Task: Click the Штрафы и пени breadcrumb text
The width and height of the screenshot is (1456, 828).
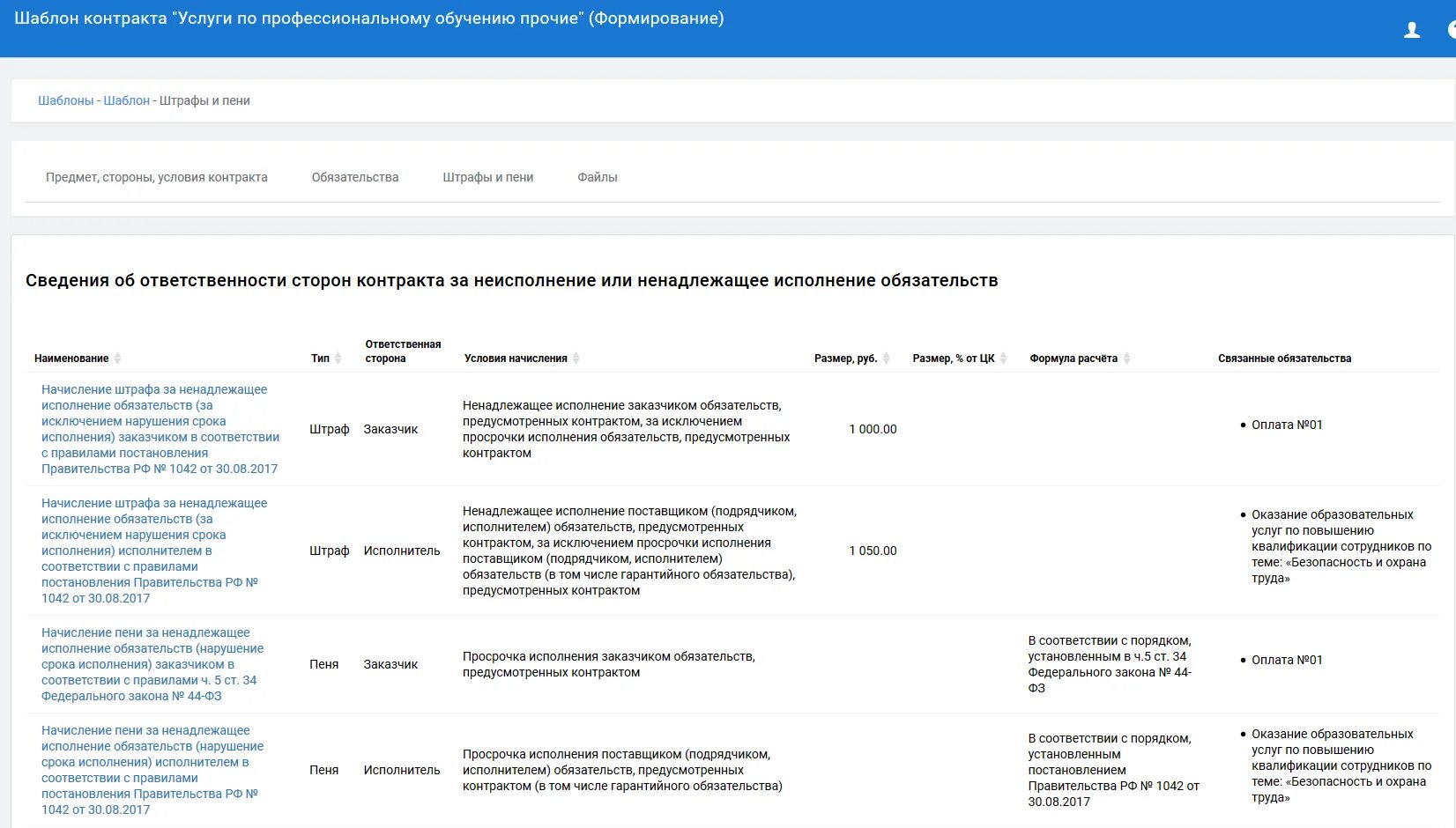Action: click(204, 100)
